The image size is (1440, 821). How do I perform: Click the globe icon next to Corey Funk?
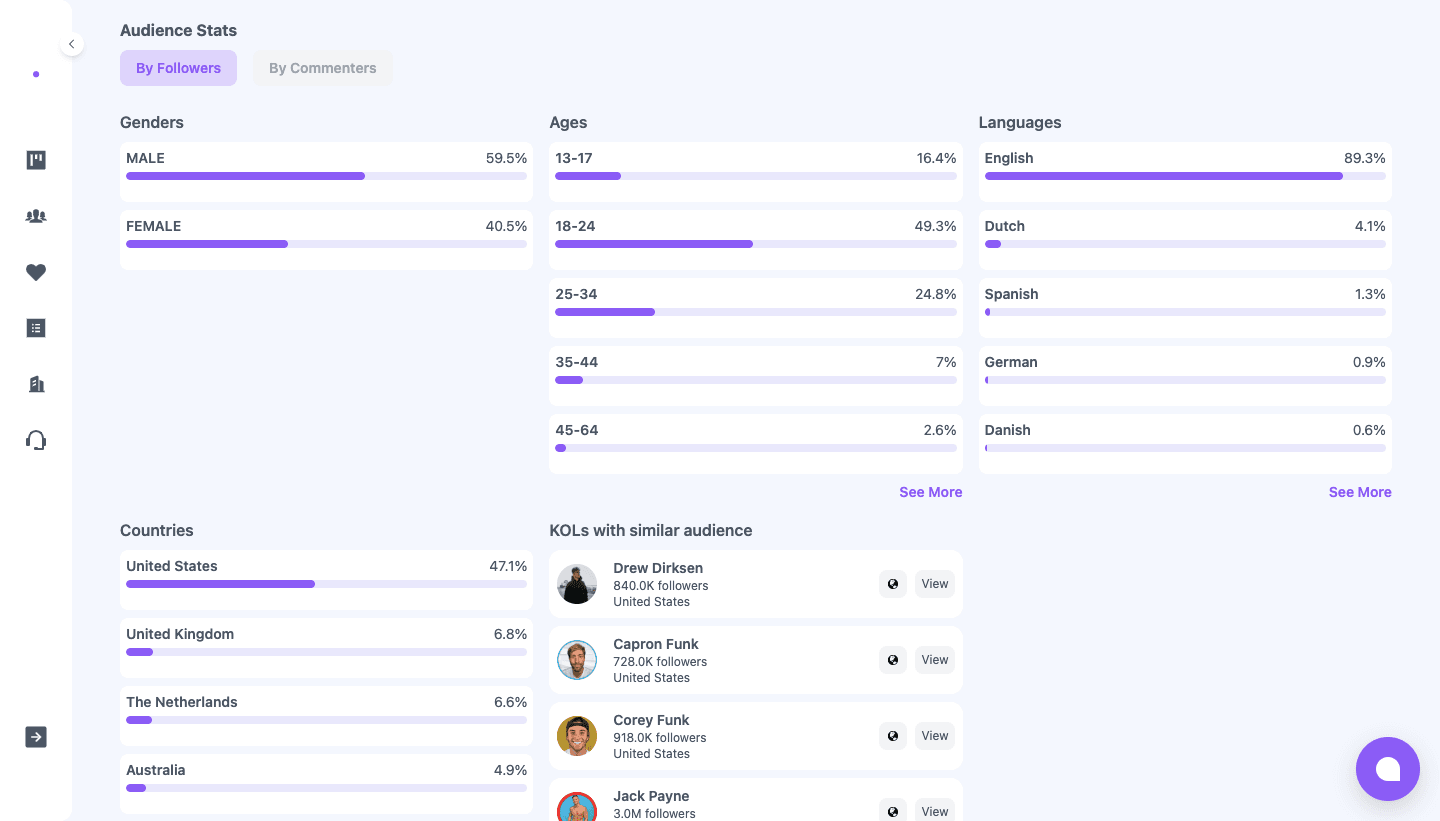click(893, 736)
